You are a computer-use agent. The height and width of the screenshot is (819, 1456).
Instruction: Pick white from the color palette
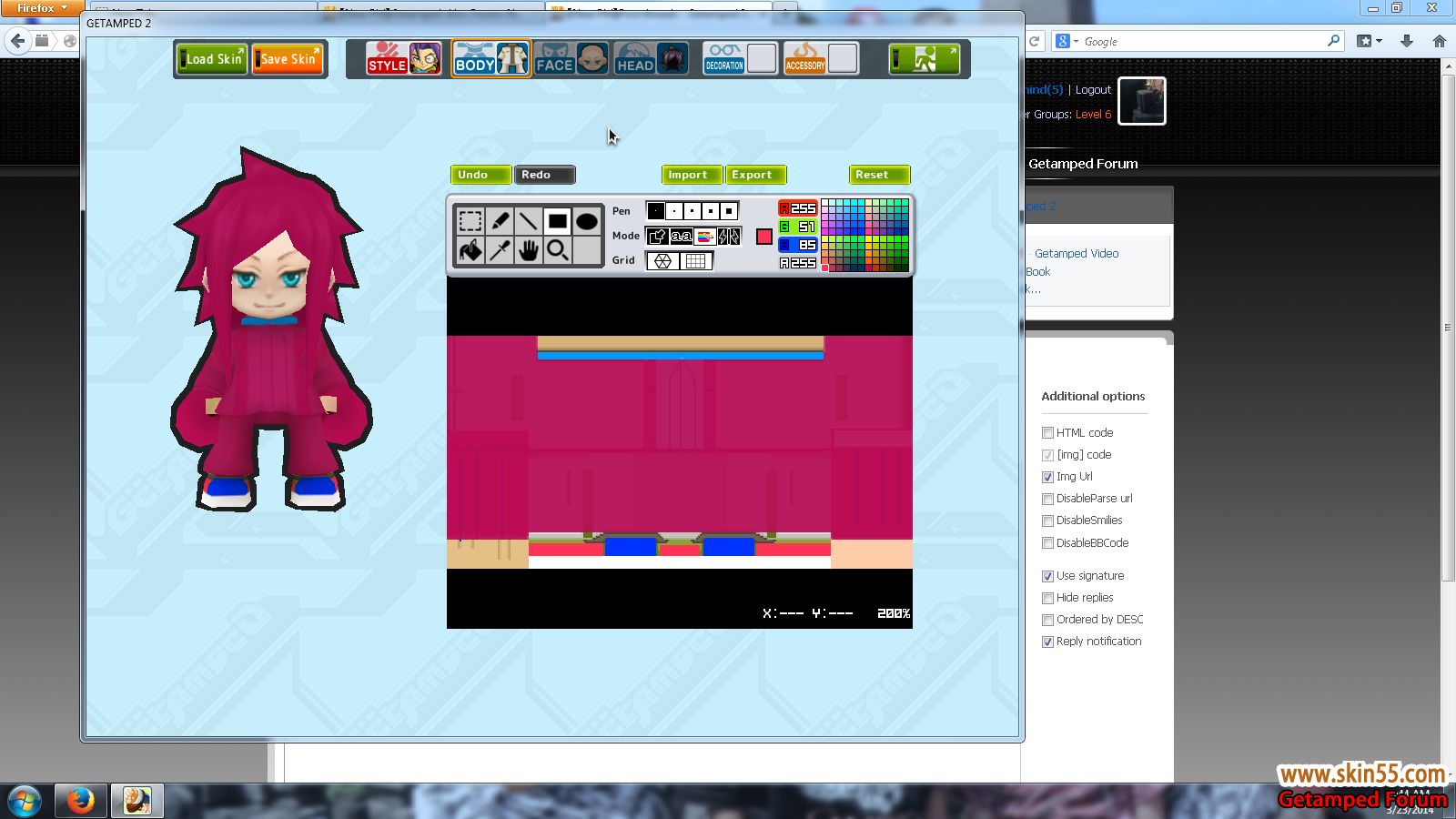click(824, 202)
